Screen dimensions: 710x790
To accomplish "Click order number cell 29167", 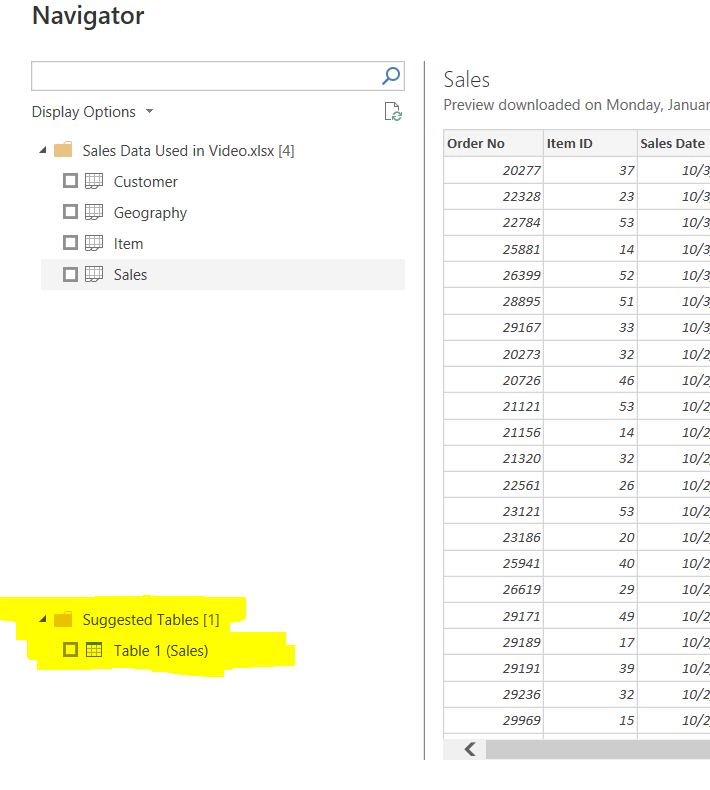I will click(x=493, y=328).
